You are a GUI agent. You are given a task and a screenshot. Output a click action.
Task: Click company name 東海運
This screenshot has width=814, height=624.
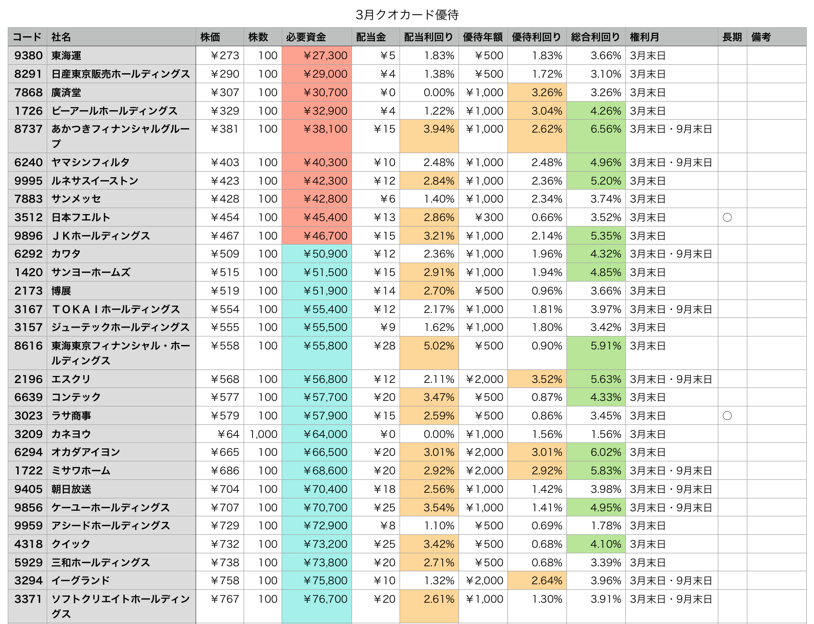66,56
